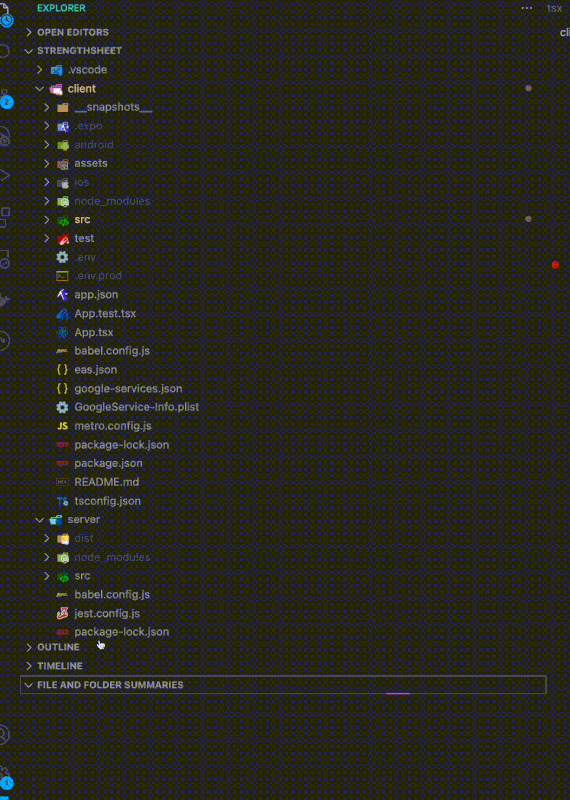This screenshot has width=570, height=800.
Task: Click the assets folder icon
Action: pos(63,164)
